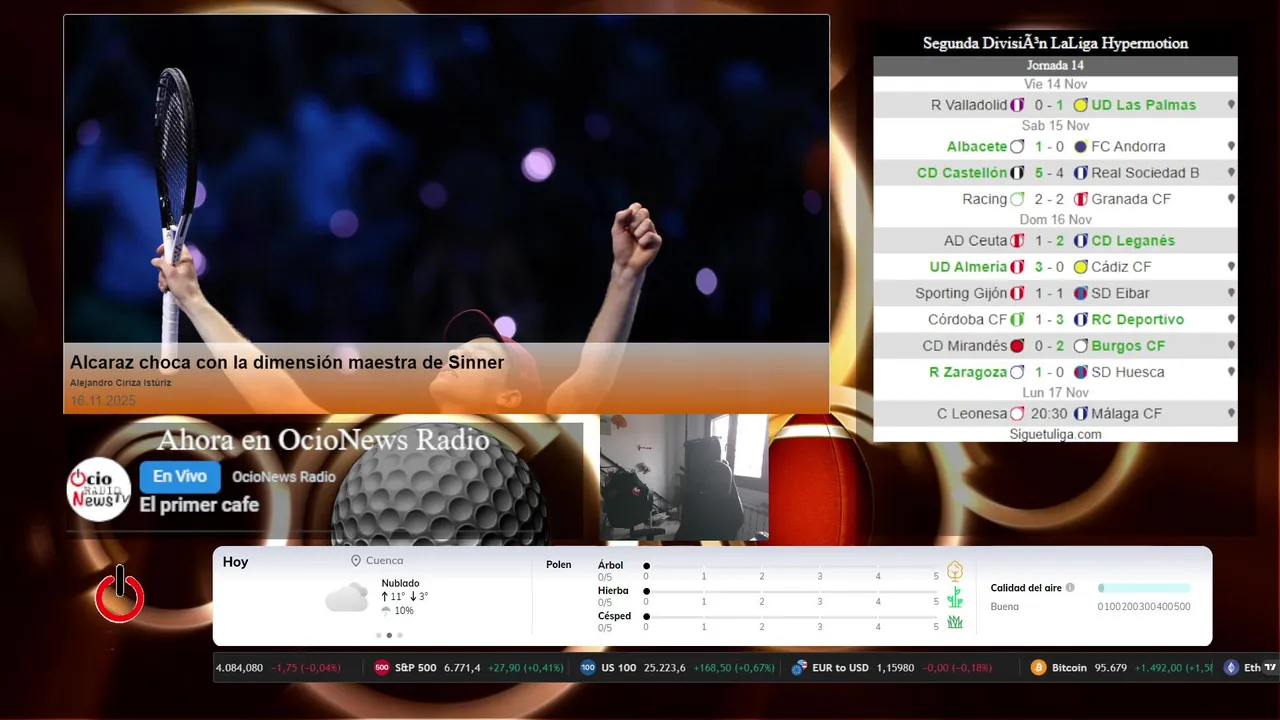Select the middle weather carousel dot
The width and height of the screenshot is (1280, 720).
pyautogui.click(x=389, y=635)
